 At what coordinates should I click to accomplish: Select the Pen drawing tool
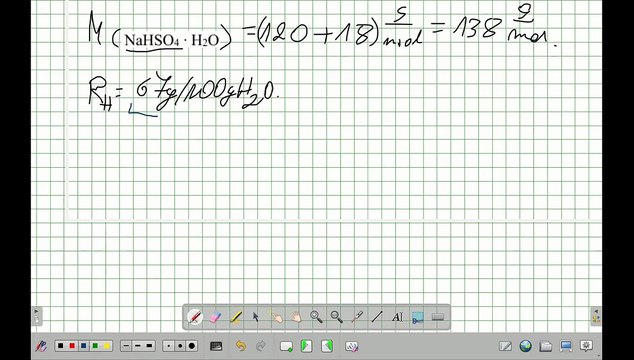[x=195, y=317]
